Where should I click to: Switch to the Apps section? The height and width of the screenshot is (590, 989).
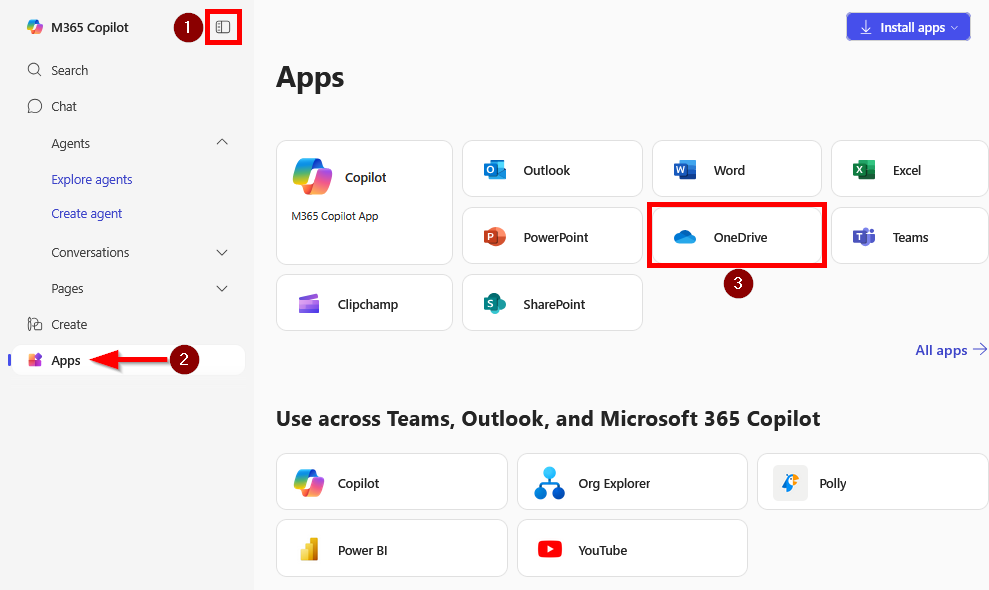click(66, 360)
